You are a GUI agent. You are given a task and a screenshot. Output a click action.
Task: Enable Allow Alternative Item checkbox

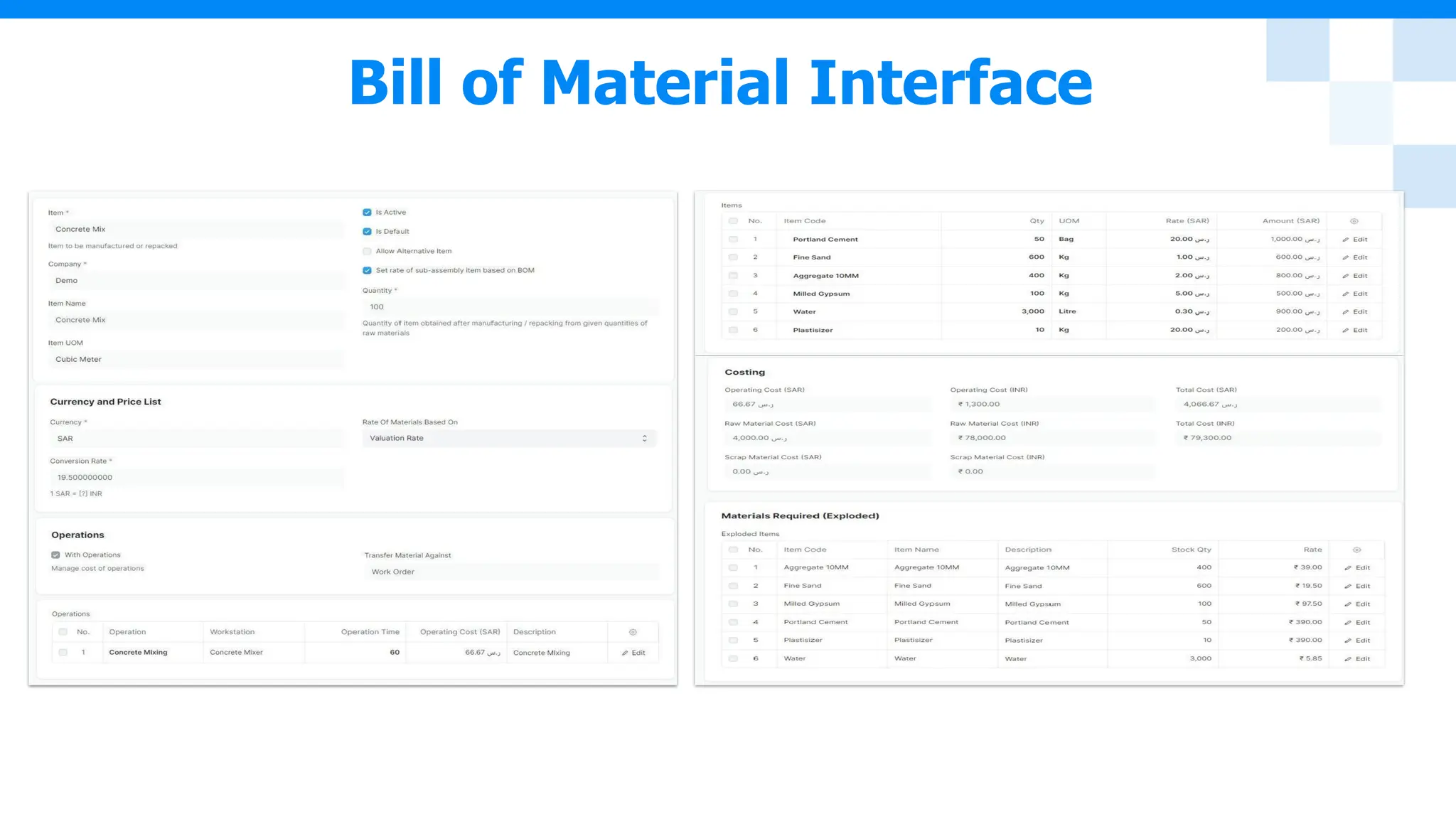[367, 251]
